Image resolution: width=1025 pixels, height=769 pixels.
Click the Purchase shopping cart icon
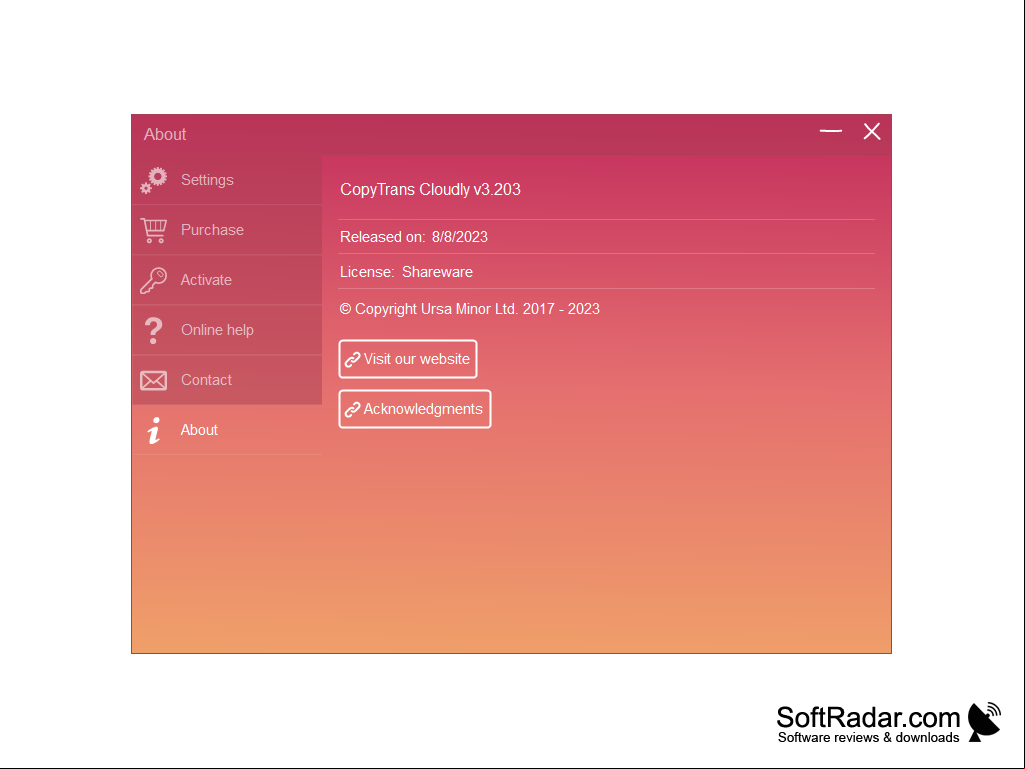coord(154,230)
